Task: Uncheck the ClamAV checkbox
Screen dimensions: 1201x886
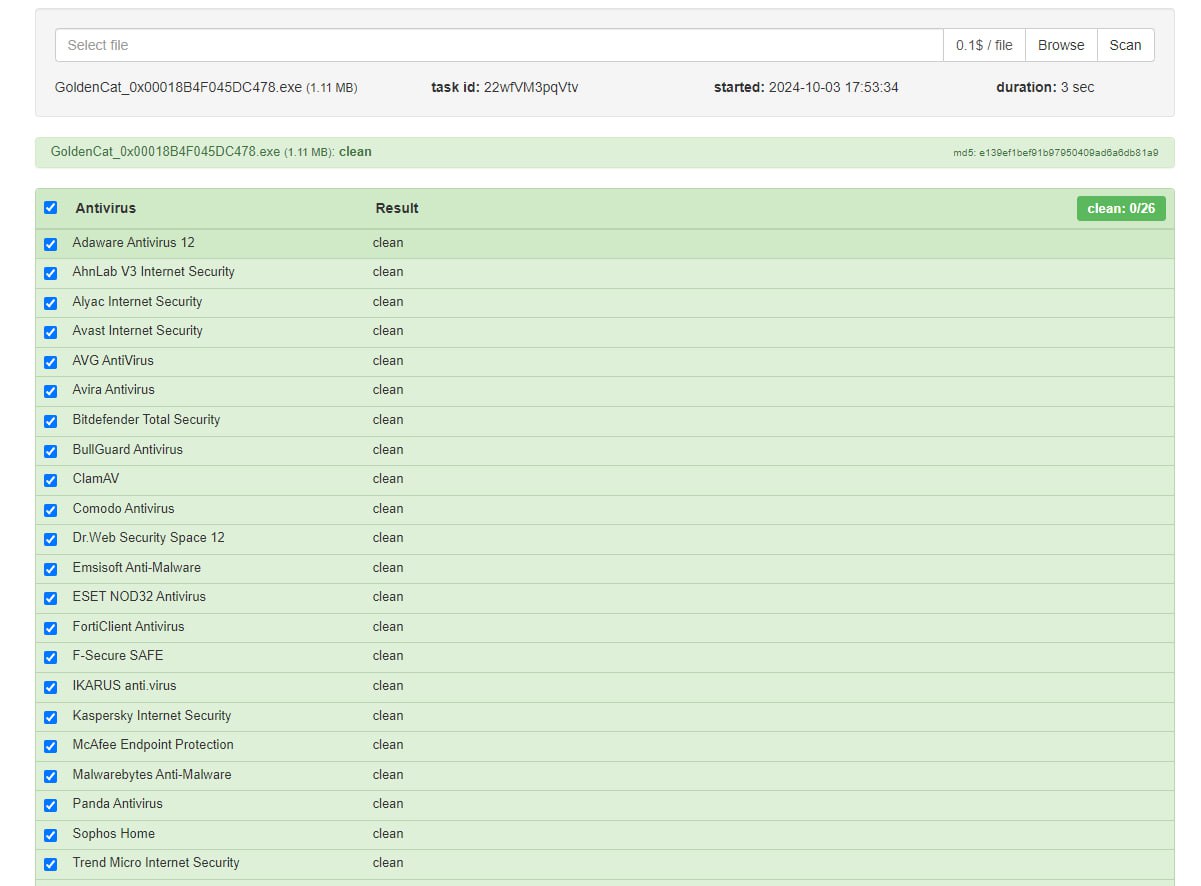Action: pos(51,480)
